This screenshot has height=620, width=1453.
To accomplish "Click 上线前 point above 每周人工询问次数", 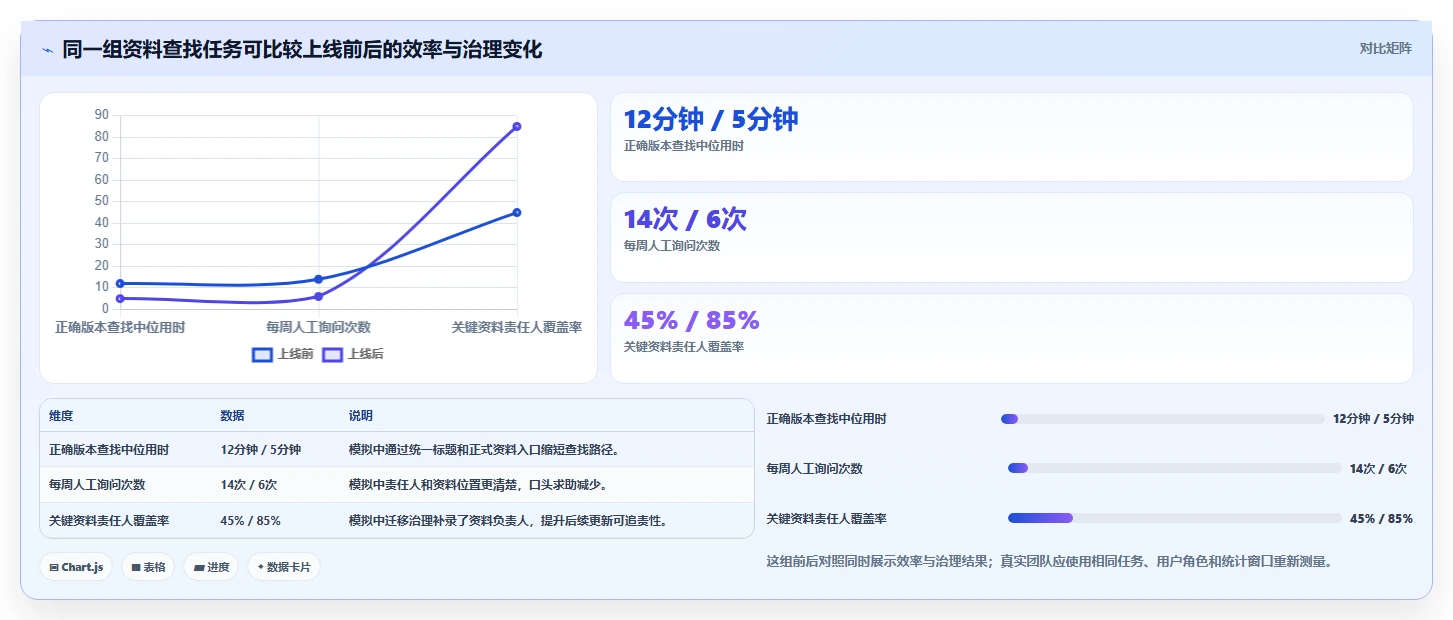I will click(318, 279).
